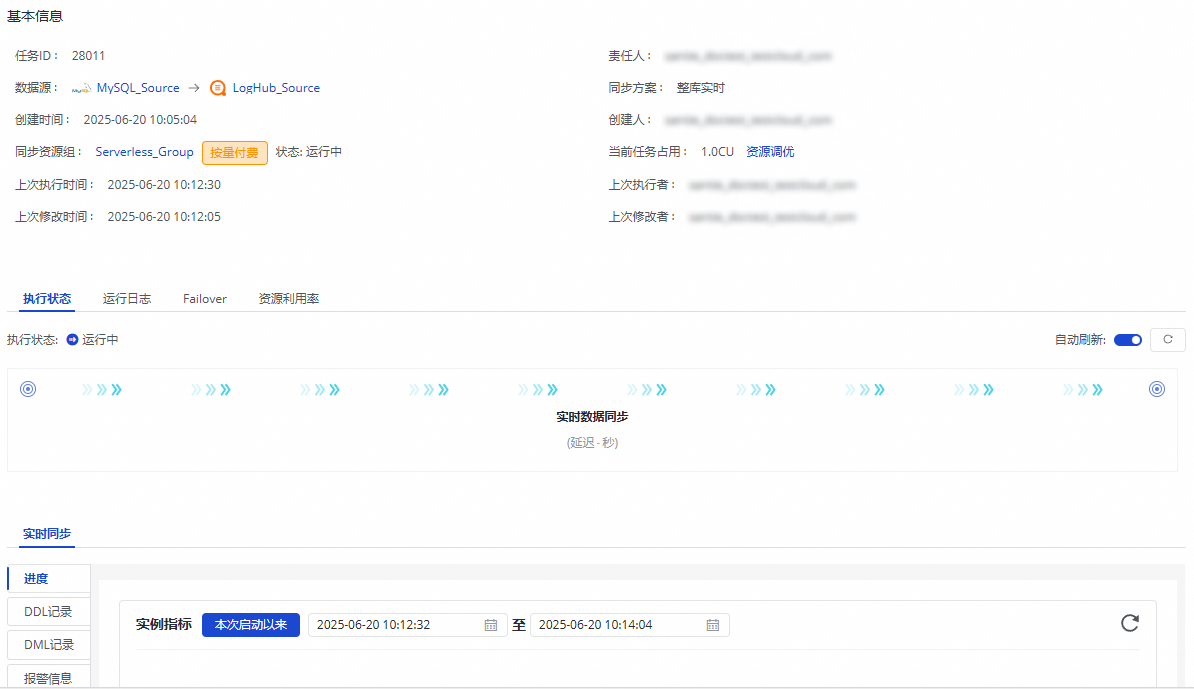Screen dimensions: 1194x689
Task: Click the creation time 2025-06-20 10:05:04
Action: click(140, 120)
